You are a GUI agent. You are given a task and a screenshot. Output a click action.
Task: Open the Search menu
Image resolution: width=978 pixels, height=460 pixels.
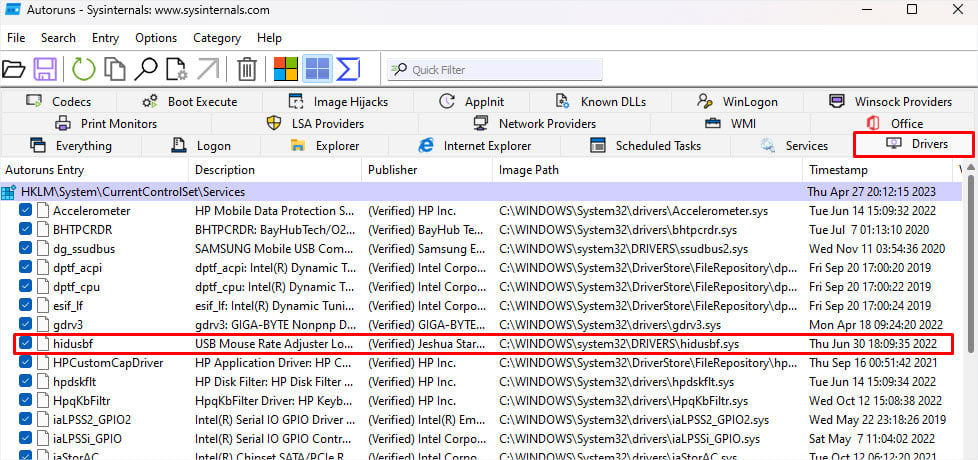(58, 38)
